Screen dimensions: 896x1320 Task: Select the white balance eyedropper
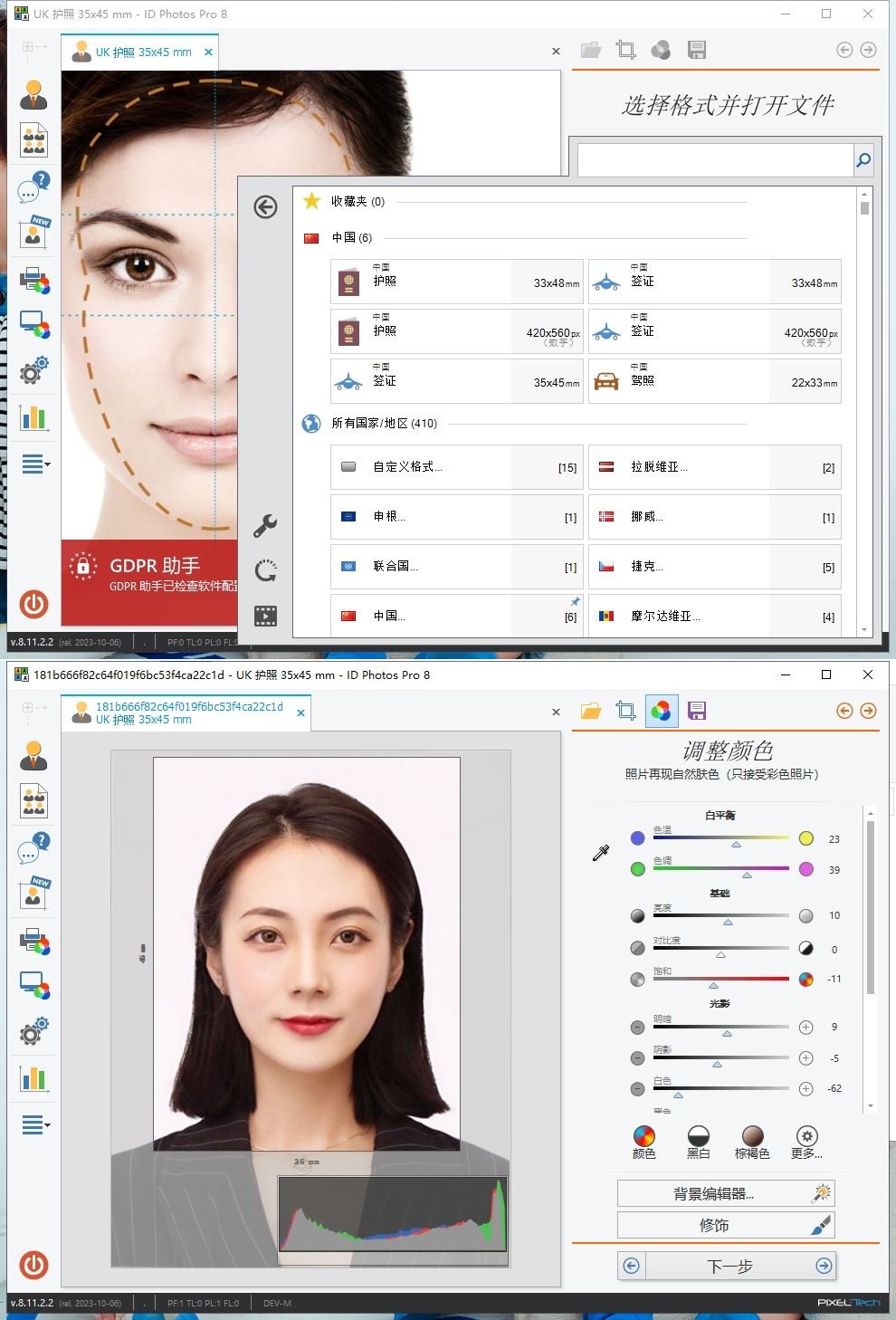pyautogui.click(x=600, y=854)
